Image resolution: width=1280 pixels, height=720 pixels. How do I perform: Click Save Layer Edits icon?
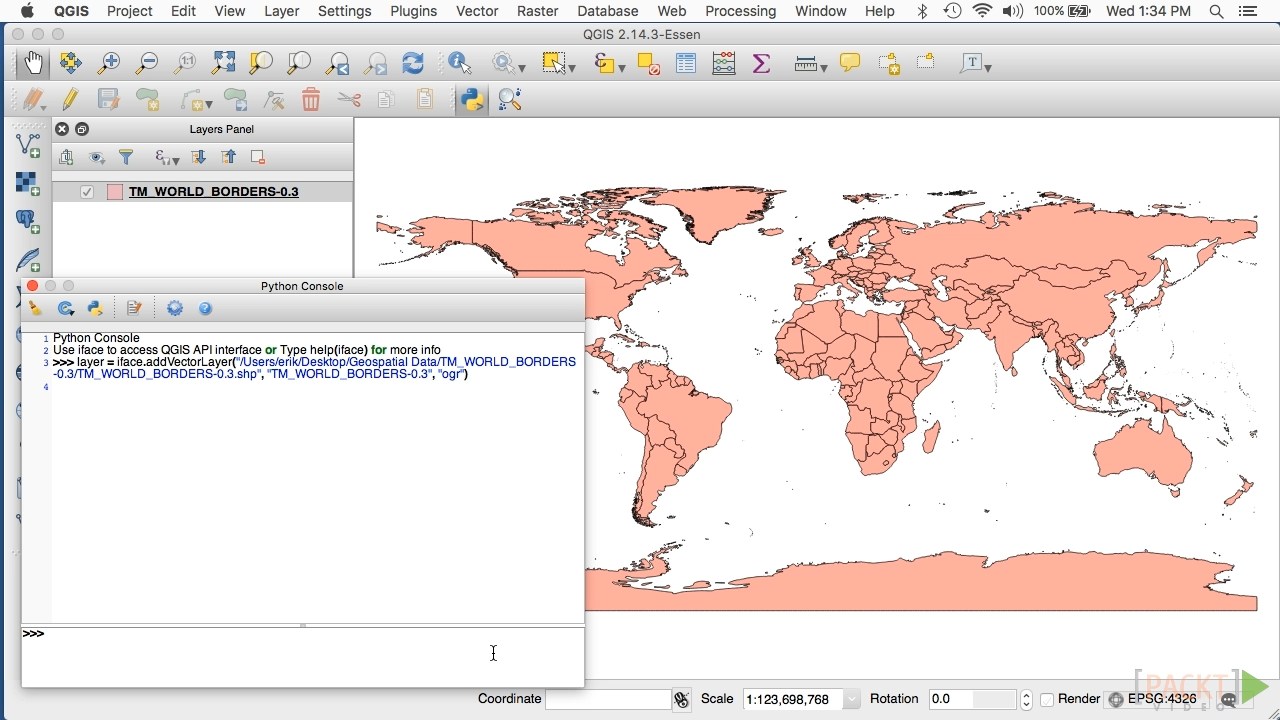tap(108, 99)
